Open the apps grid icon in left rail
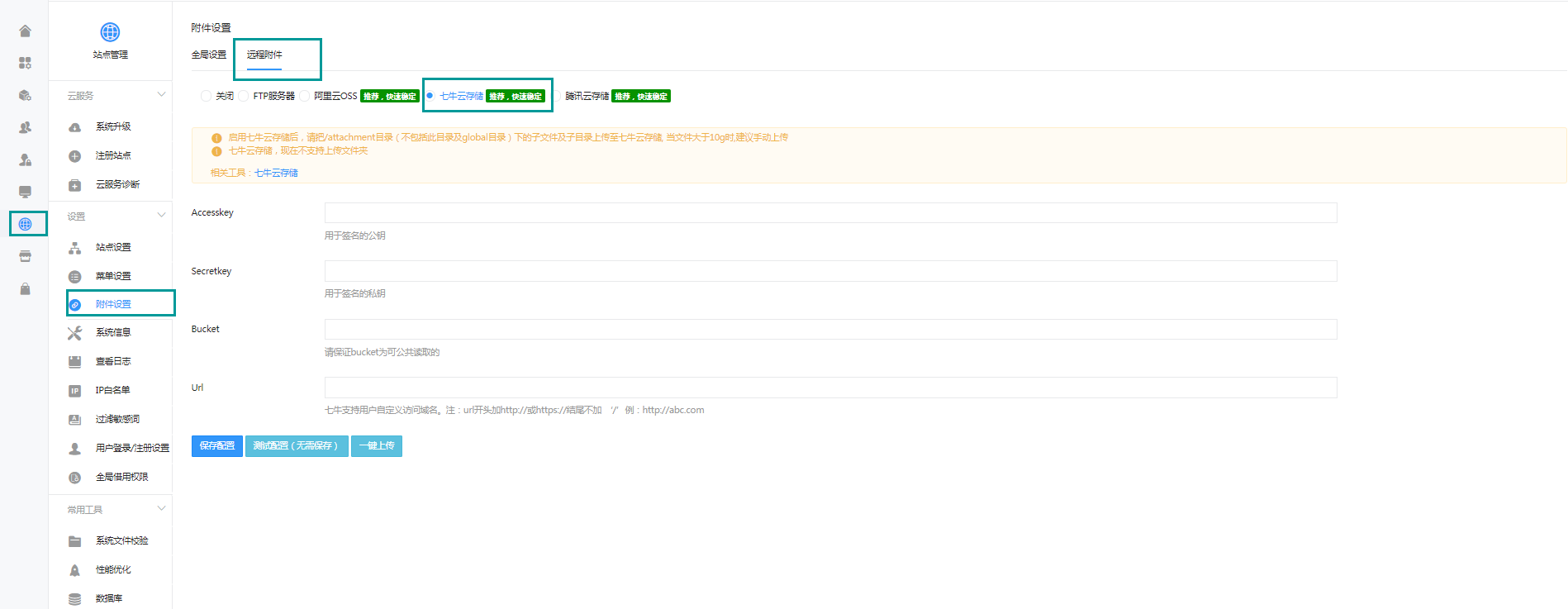 click(25, 63)
